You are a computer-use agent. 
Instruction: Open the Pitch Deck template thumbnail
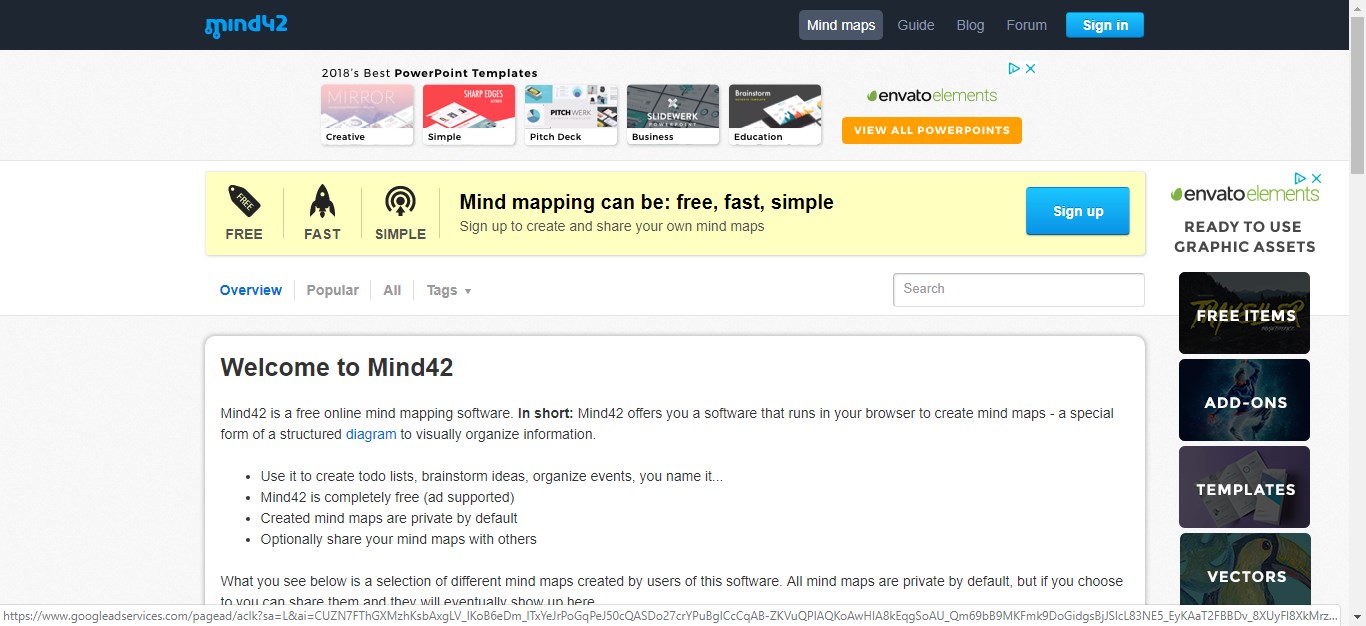[x=571, y=115]
